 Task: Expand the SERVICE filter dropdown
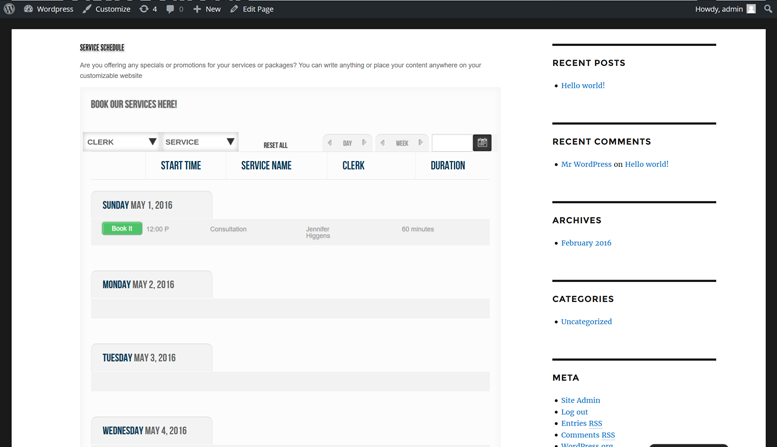199,142
